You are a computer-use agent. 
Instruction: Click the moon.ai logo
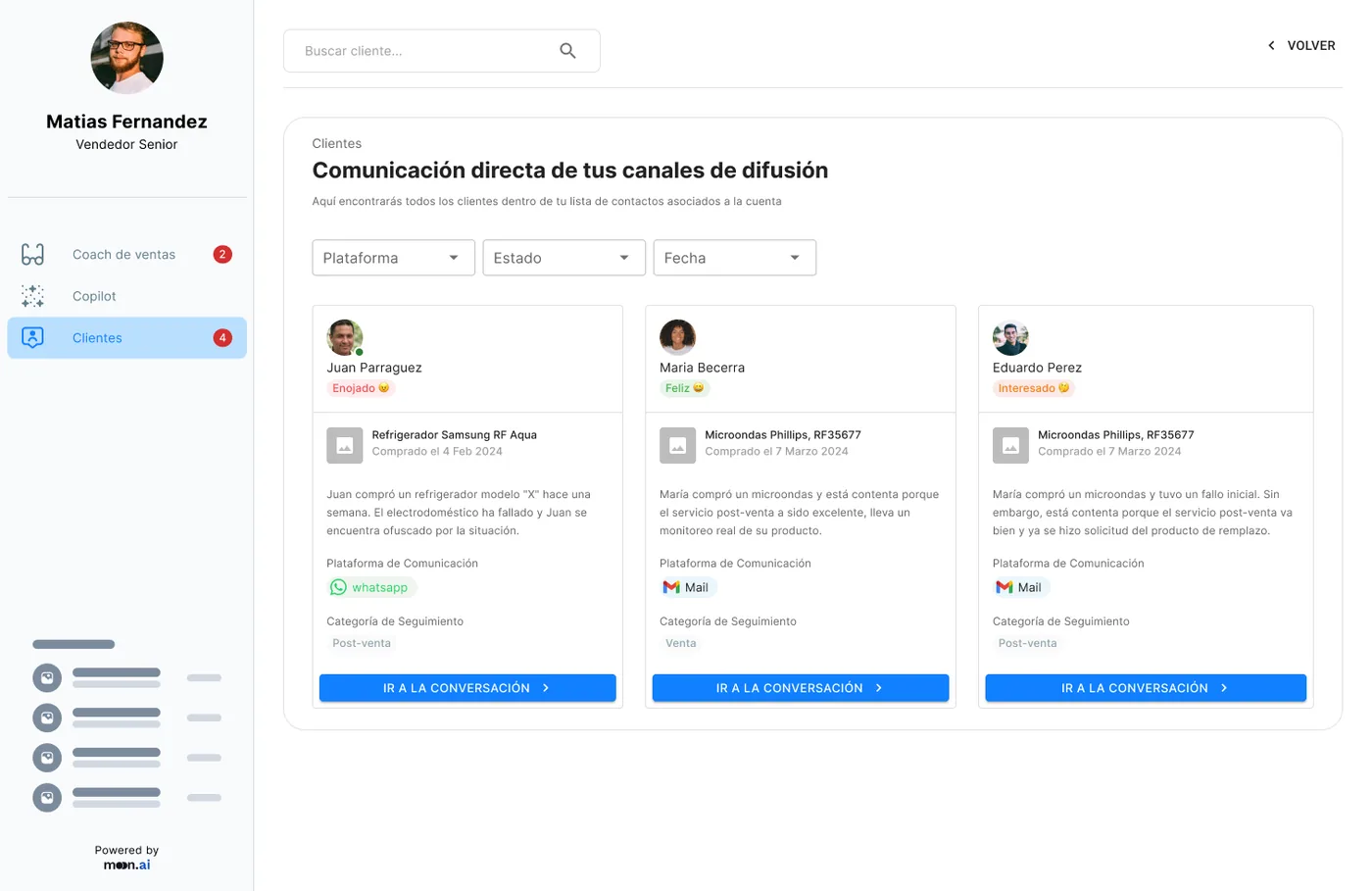click(x=127, y=866)
